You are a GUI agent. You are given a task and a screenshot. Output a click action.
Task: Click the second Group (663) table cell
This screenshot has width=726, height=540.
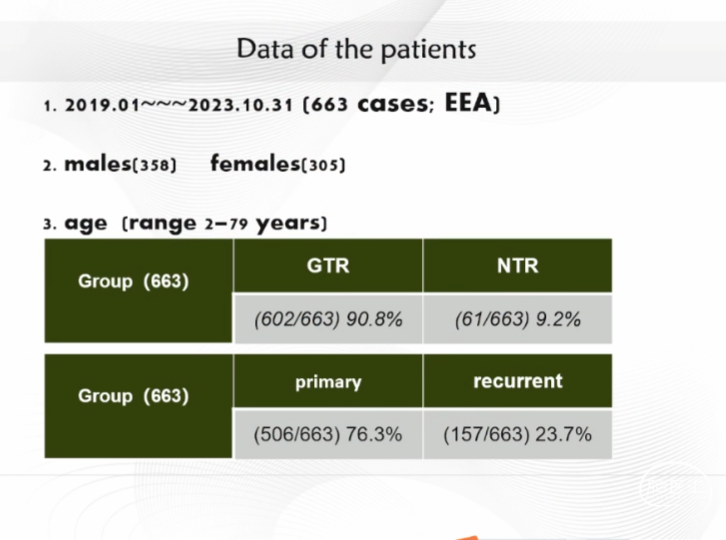138,406
